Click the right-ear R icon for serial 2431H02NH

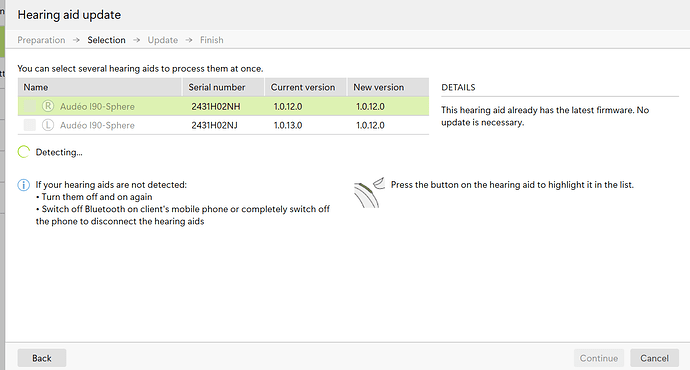tap(48, 106)
